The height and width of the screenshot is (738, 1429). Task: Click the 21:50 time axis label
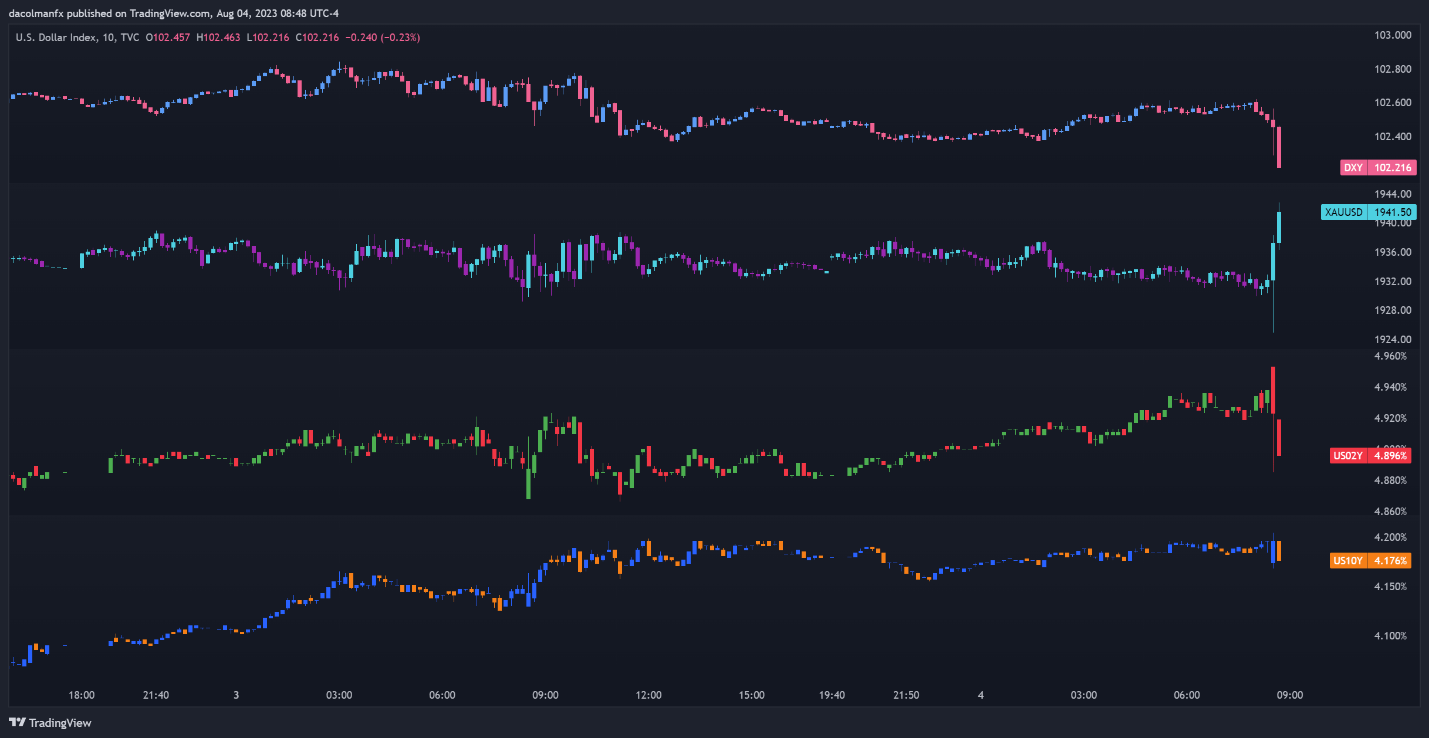[x=907, y=695]
